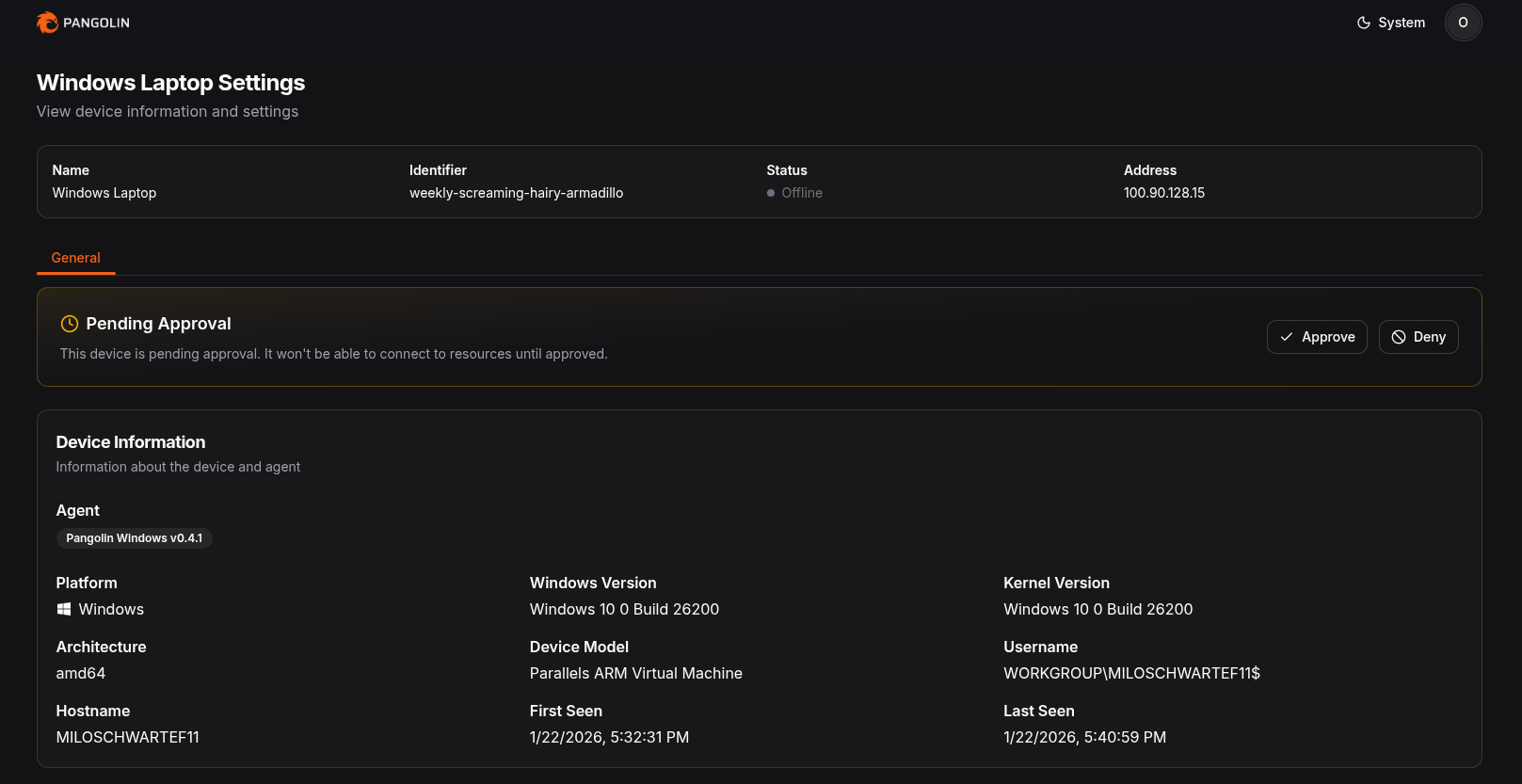The height and width of the screenshot is (784, 1522).
Task: Click the checkmark icon in Approve
Action: click(1287, 337)
